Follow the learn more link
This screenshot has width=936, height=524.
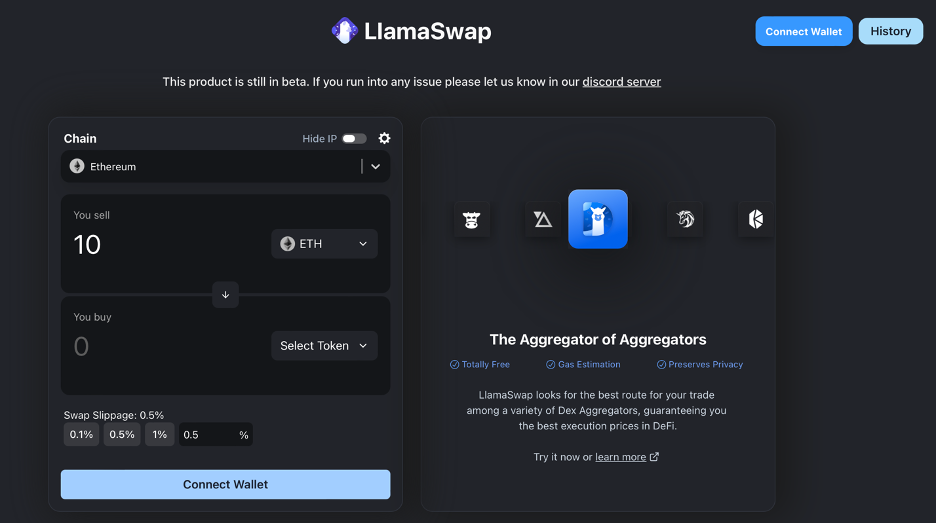pos(621,457)
